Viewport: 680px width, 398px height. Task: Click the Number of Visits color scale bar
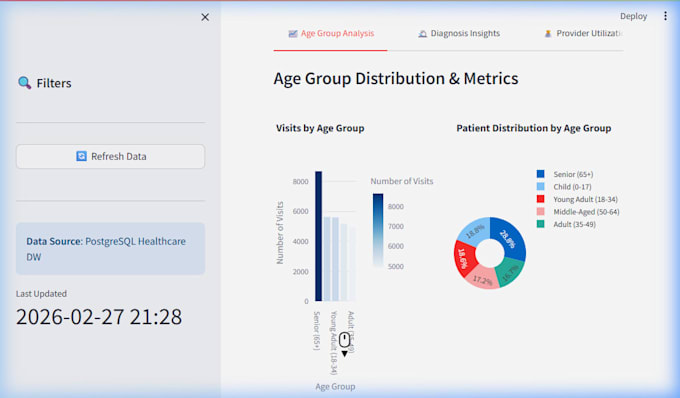pyautogui.click(x=378, y=230)
